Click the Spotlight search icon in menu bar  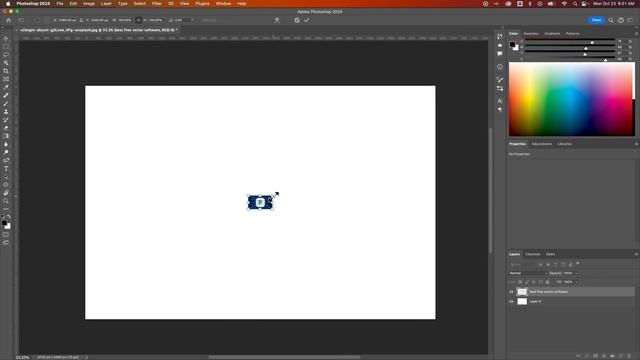click(x=575, y=4)
